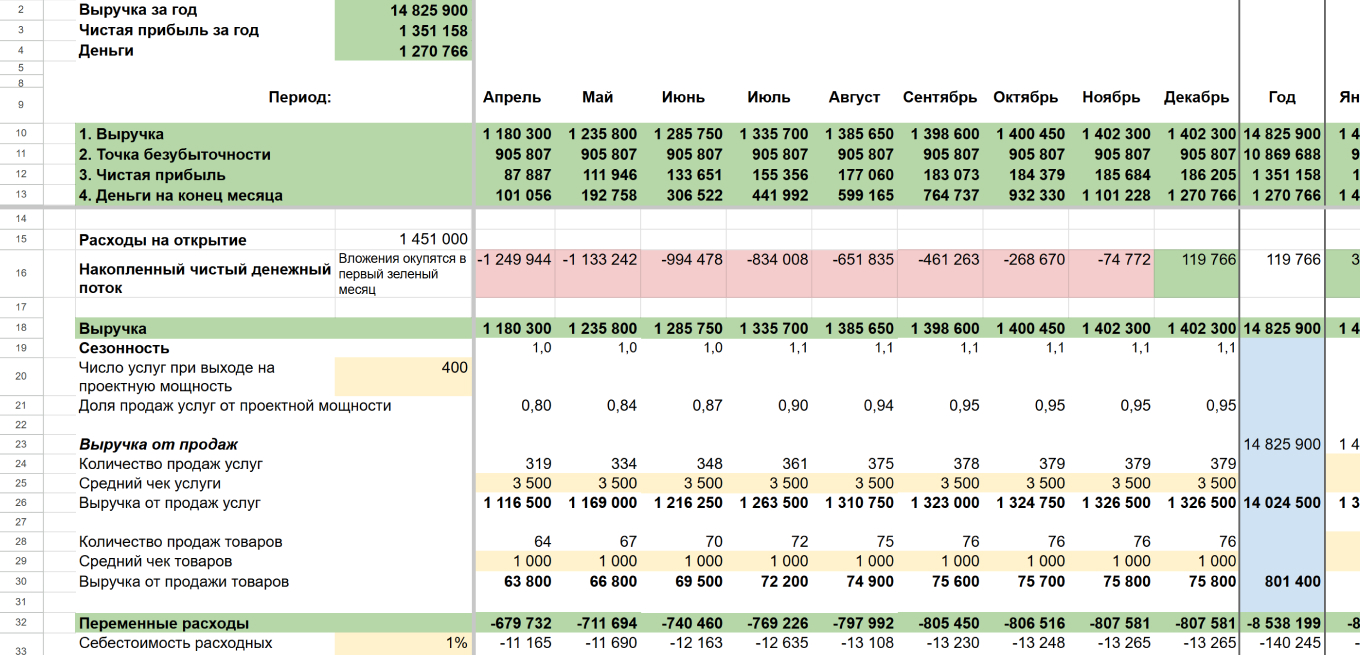Click the 'Себестоимость расходных' label
This screenshot has height=655, width=1360.
point(175,643)
